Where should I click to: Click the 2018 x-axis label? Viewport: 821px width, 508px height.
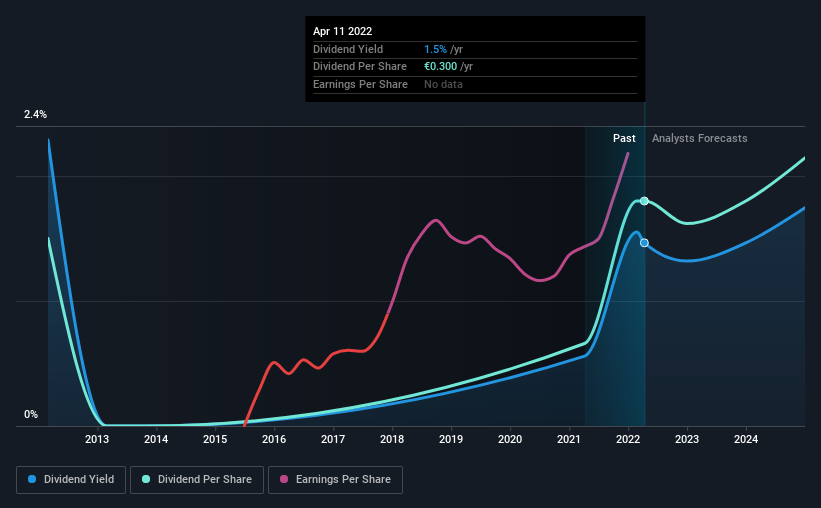coord(392,439)
